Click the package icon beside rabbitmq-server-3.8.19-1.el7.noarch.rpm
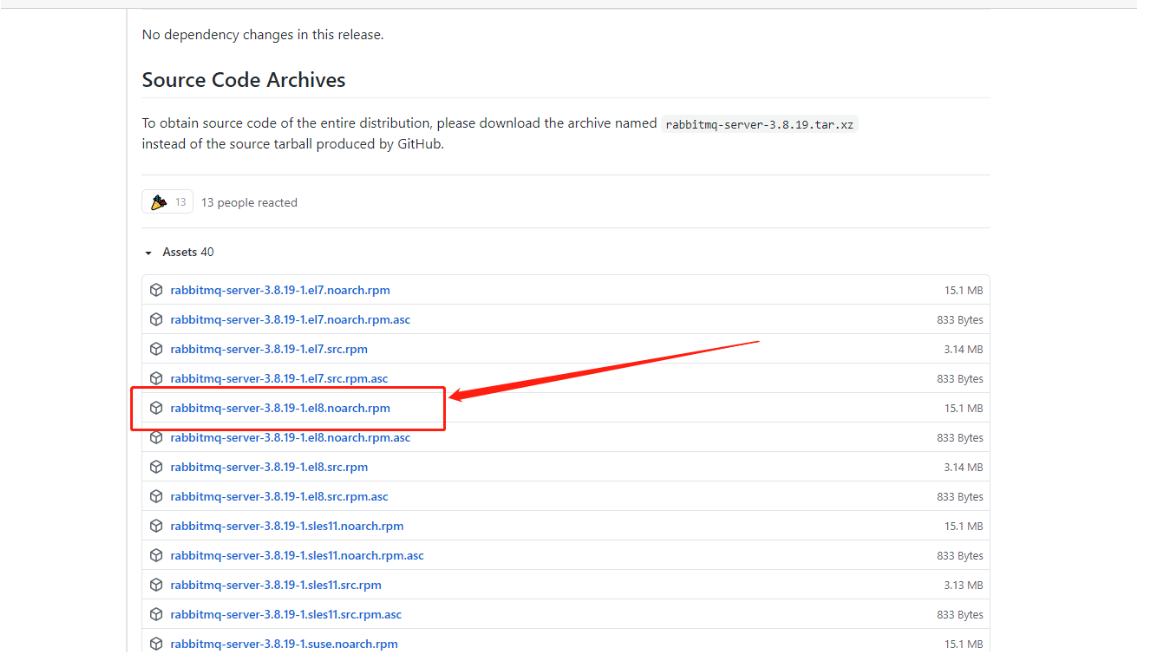1152x665 pixels. [x=156, y=290]
